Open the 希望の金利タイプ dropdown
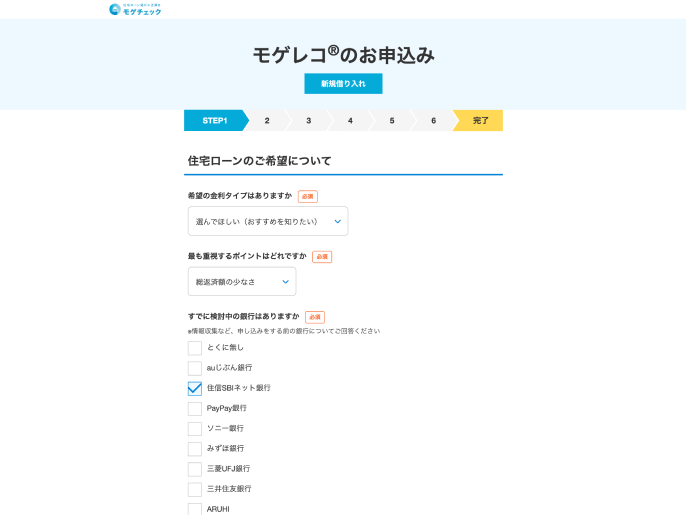The image size is (686, 515). (x=268, y=221)
